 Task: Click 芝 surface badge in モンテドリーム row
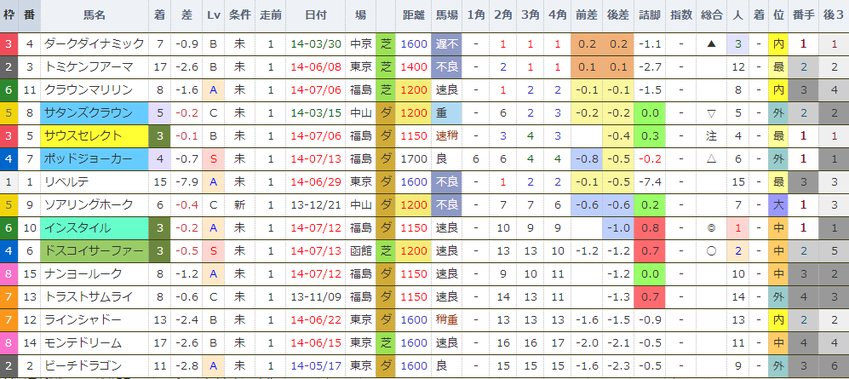tap(387, 343)
